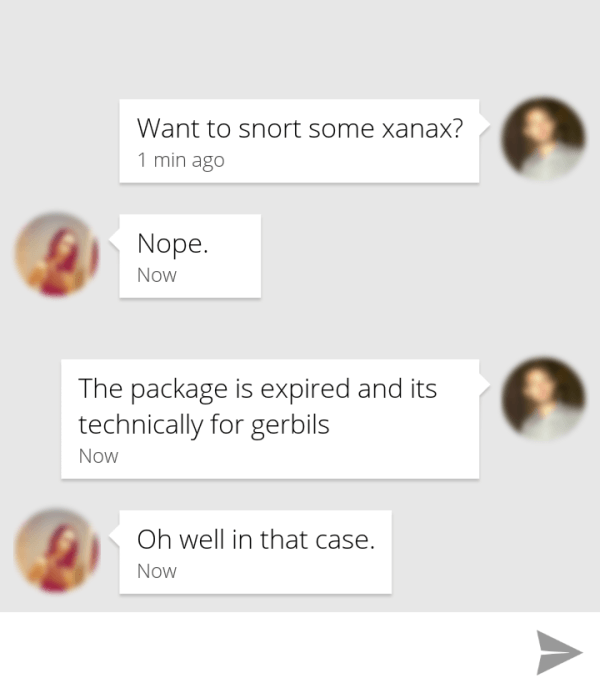This screenshot has height=688, width=600.
Task: Click the "Nope." message bubble
Action: [190, 256]
